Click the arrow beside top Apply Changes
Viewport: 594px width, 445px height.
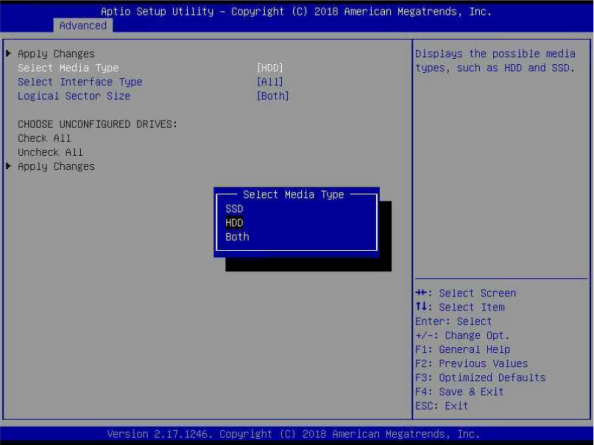(x=9, y=53)
